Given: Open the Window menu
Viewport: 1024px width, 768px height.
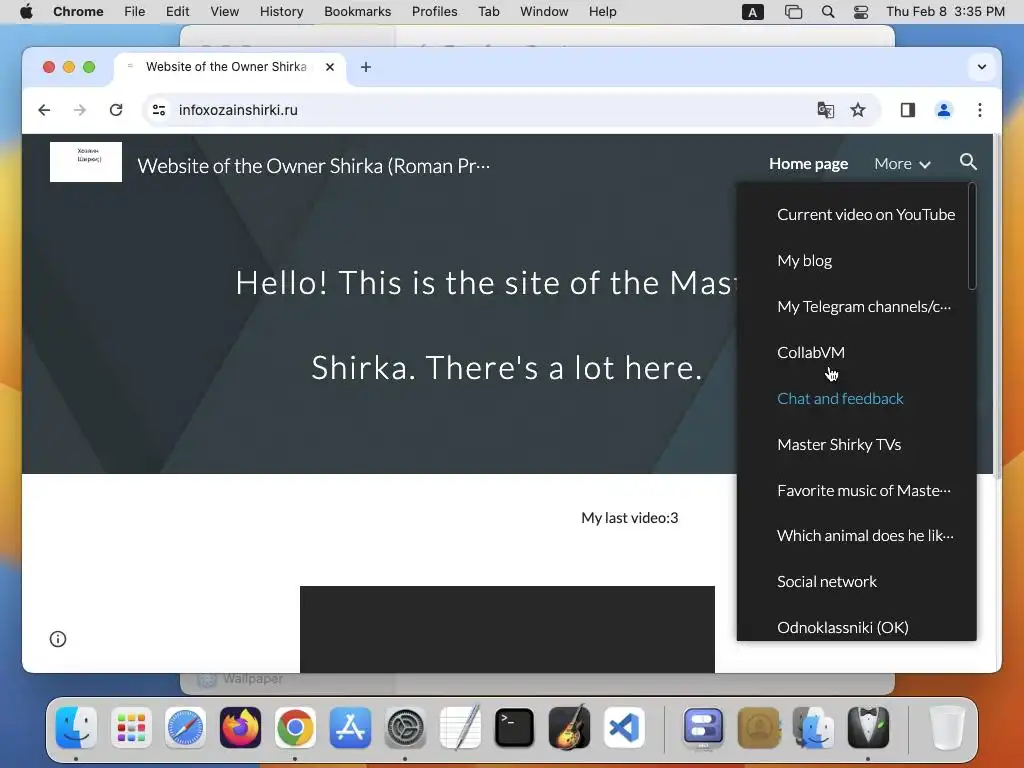Looking at the screenshot, I should [544, 12].
